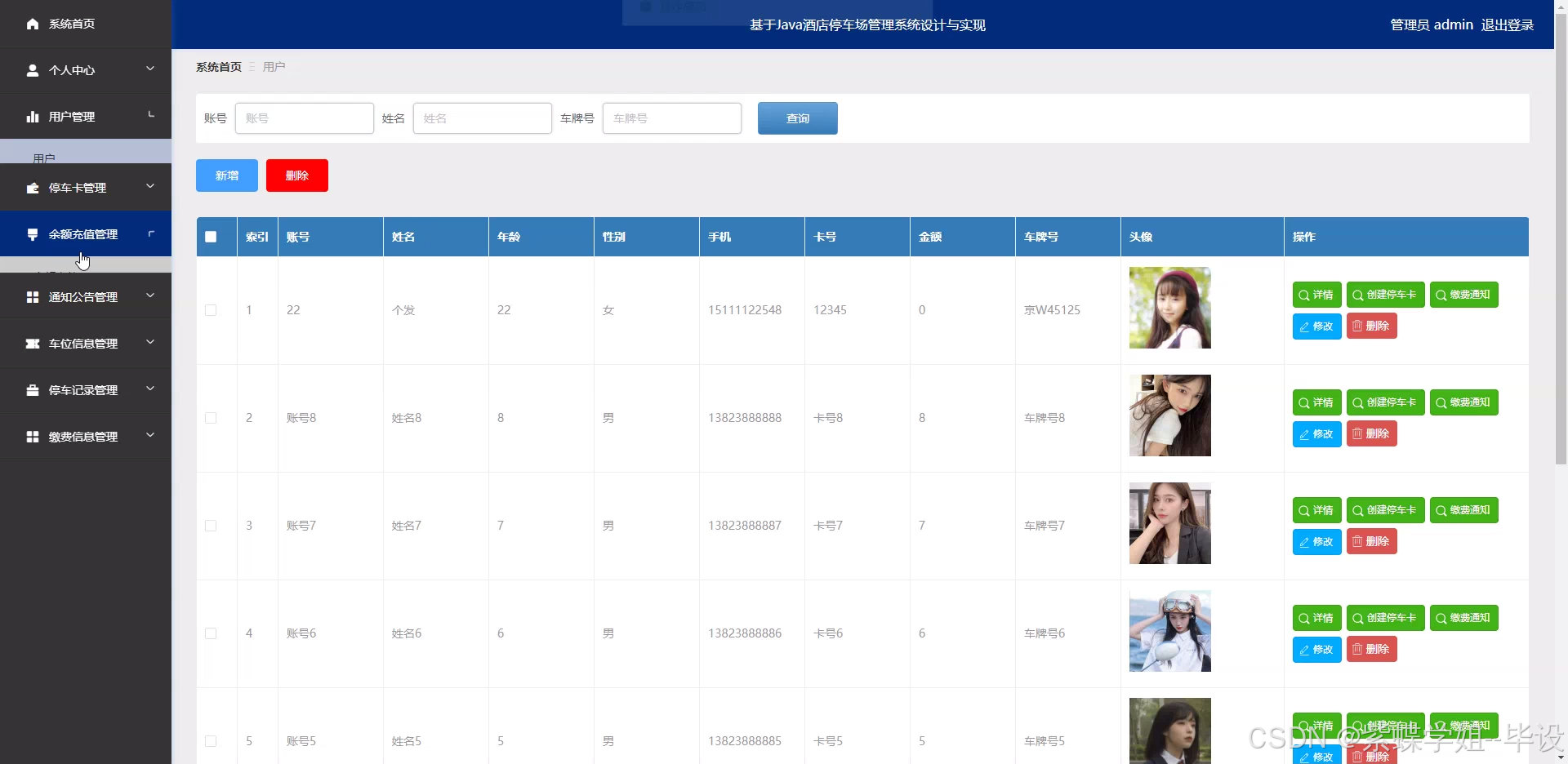Expand the 停车记录管理 chevron
The height and width of the screenshot is (764, 1568).
150,389
